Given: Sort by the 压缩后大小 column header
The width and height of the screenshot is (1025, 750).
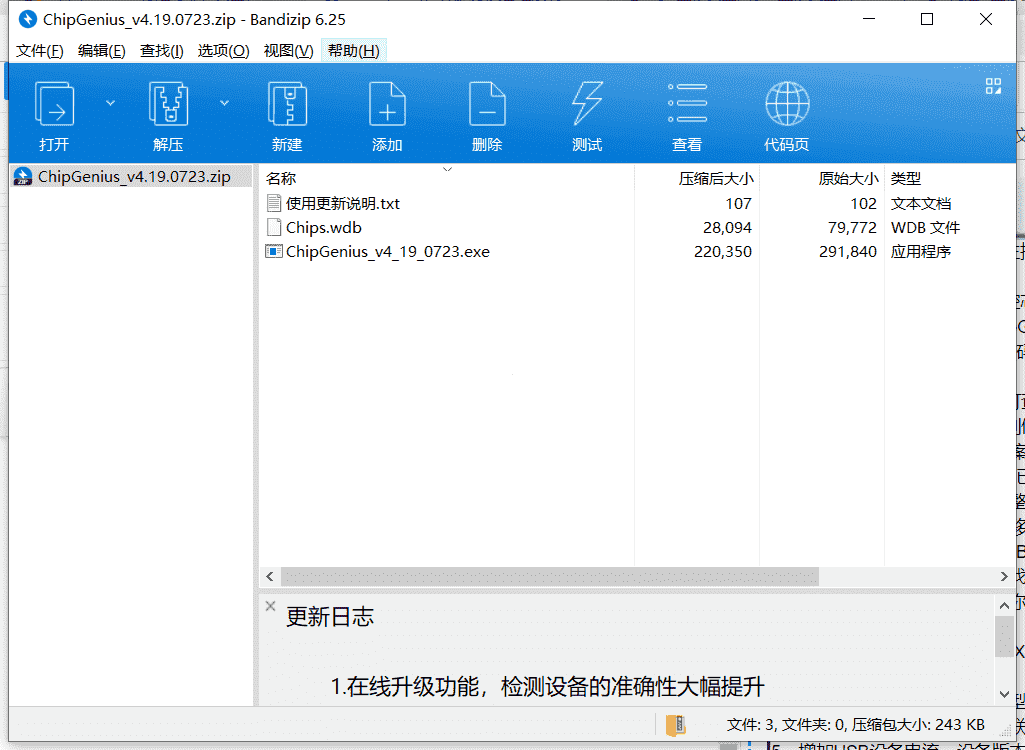Looking at the screenshot, I should 716,179.
